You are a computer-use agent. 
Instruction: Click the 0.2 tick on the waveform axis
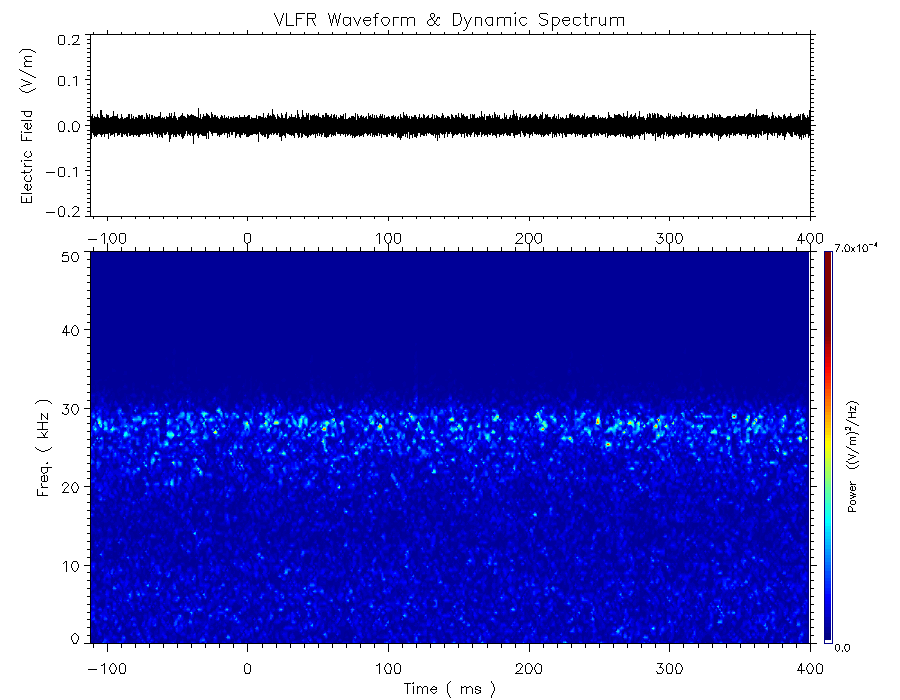tap(68, 39)
